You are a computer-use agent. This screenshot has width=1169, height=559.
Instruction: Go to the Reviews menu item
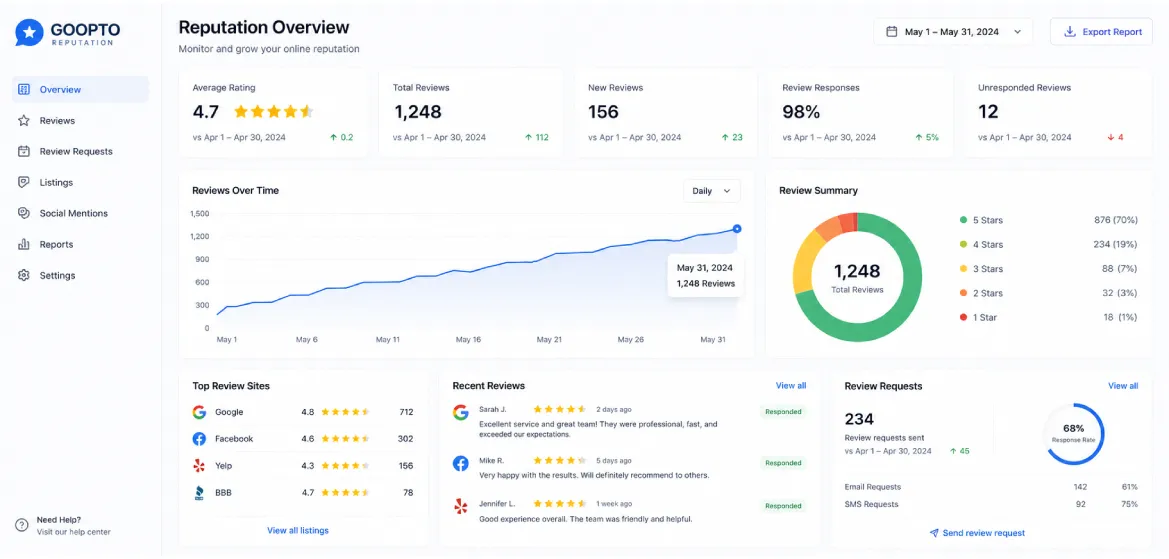pos(81,121)
